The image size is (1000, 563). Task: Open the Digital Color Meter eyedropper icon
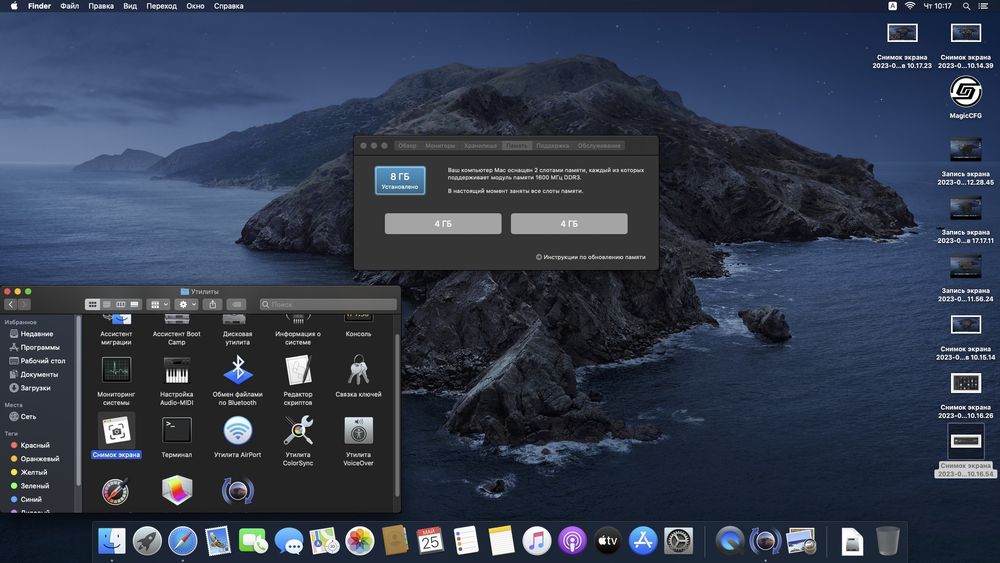click(x=116, y=491)
